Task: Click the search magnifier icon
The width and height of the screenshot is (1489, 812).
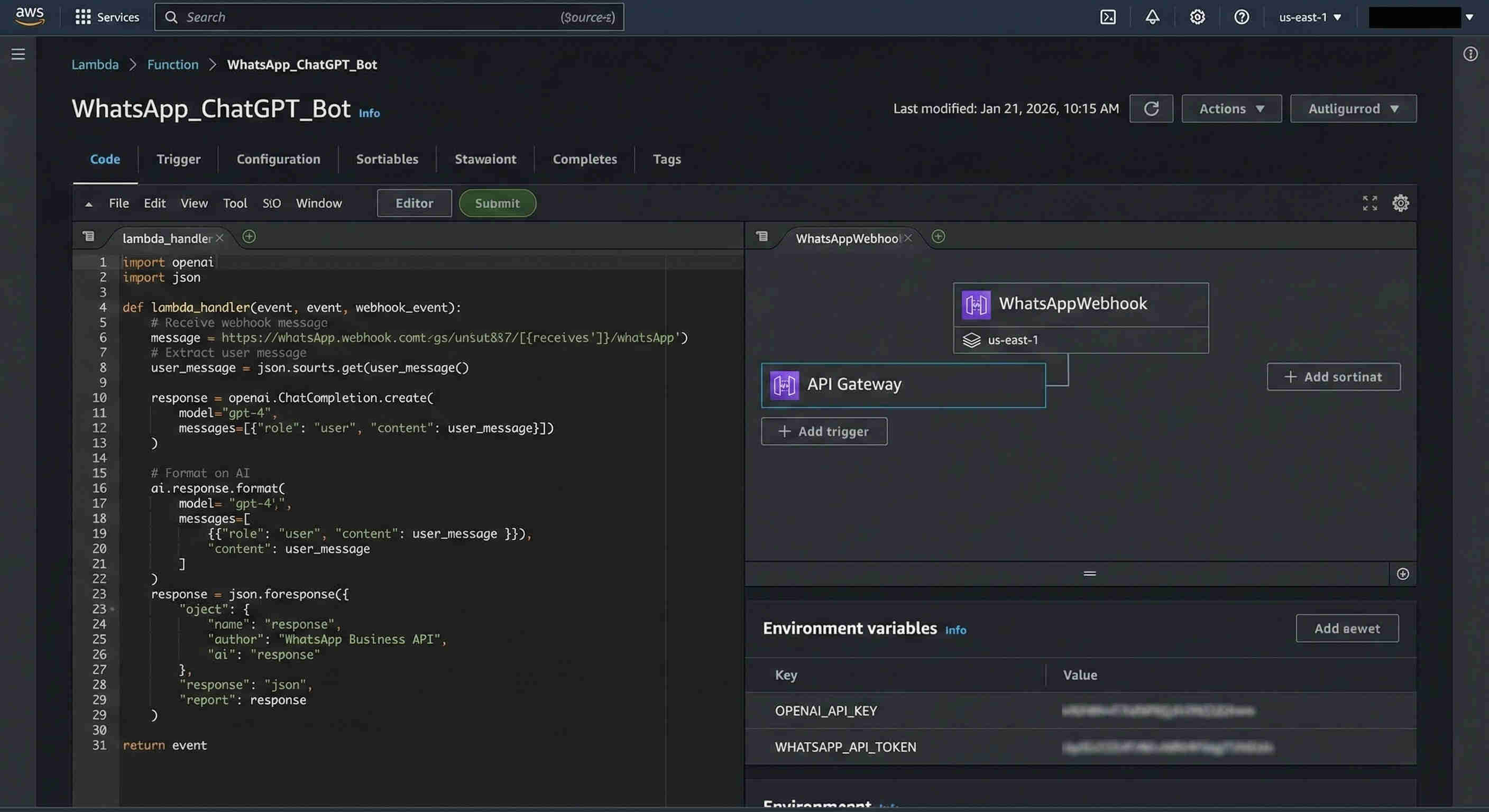Action: coord(171,17)
